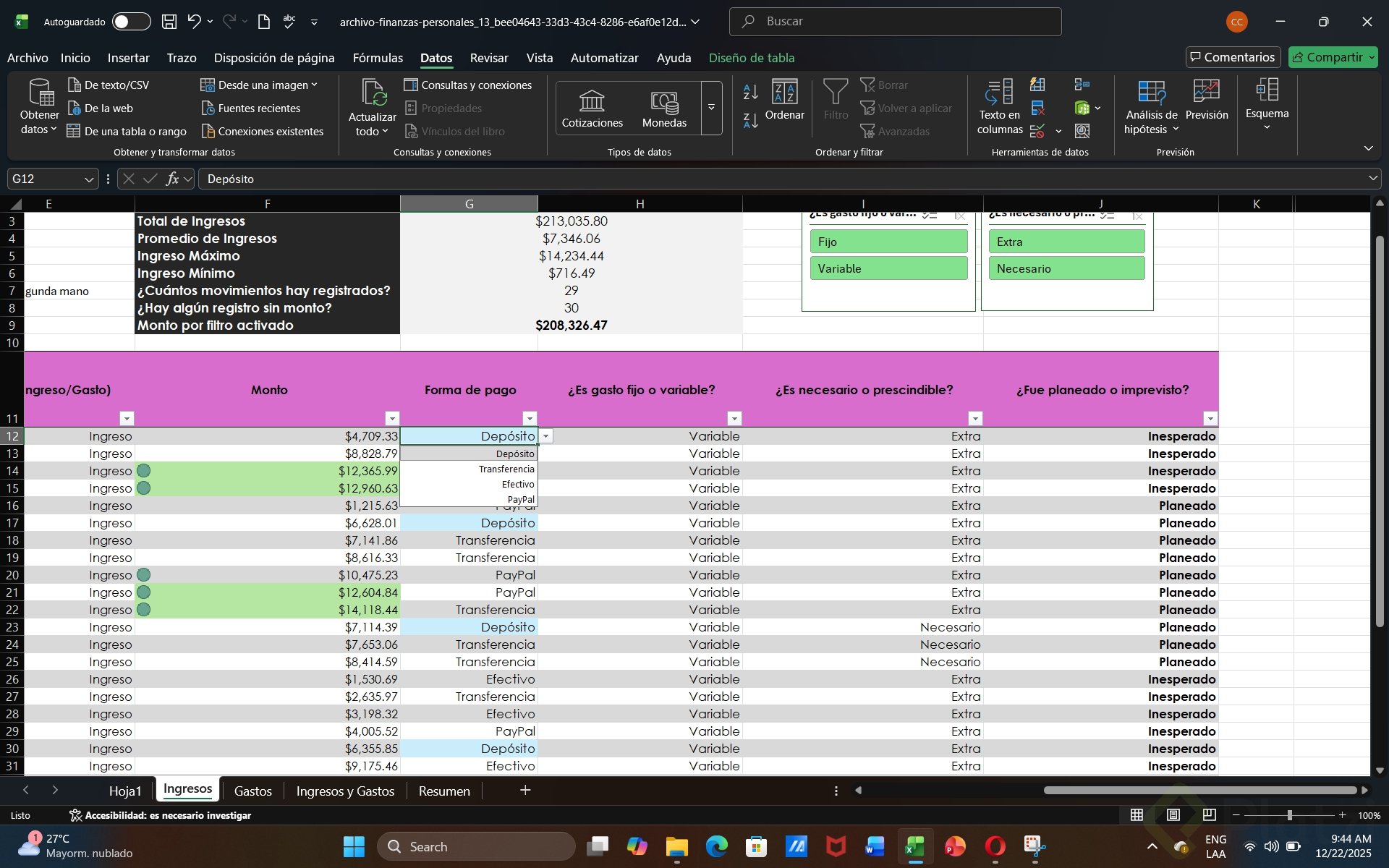Open the Monto column filter dropdown
This screenshot has width=1389, height=868.
point(392,418)
